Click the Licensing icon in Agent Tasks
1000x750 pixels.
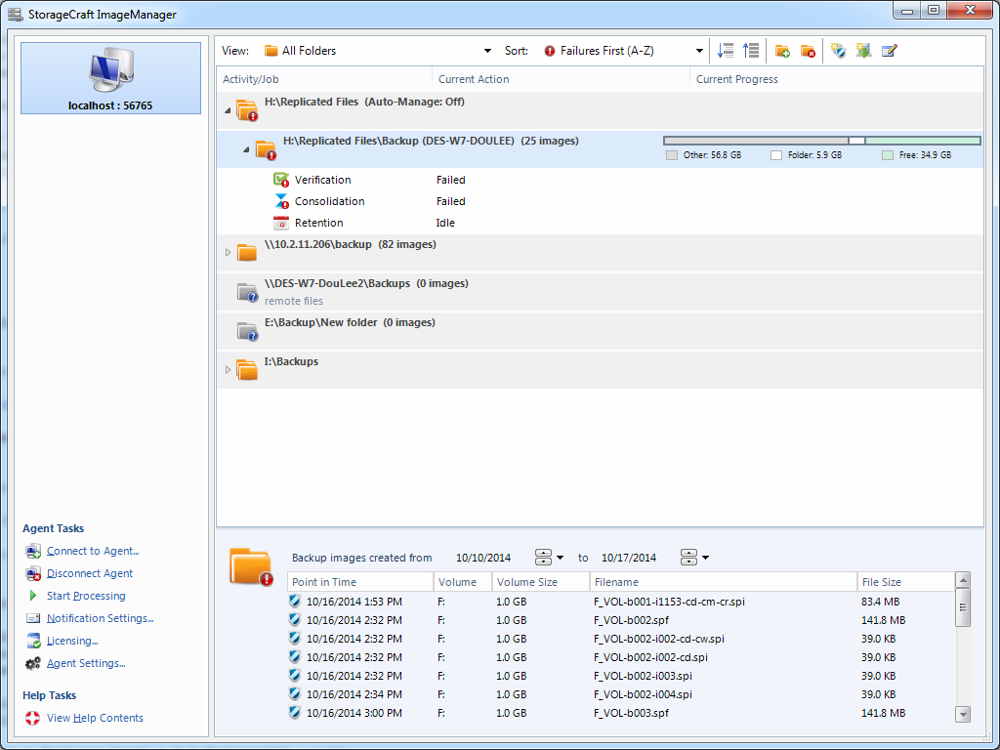(34, 641)
